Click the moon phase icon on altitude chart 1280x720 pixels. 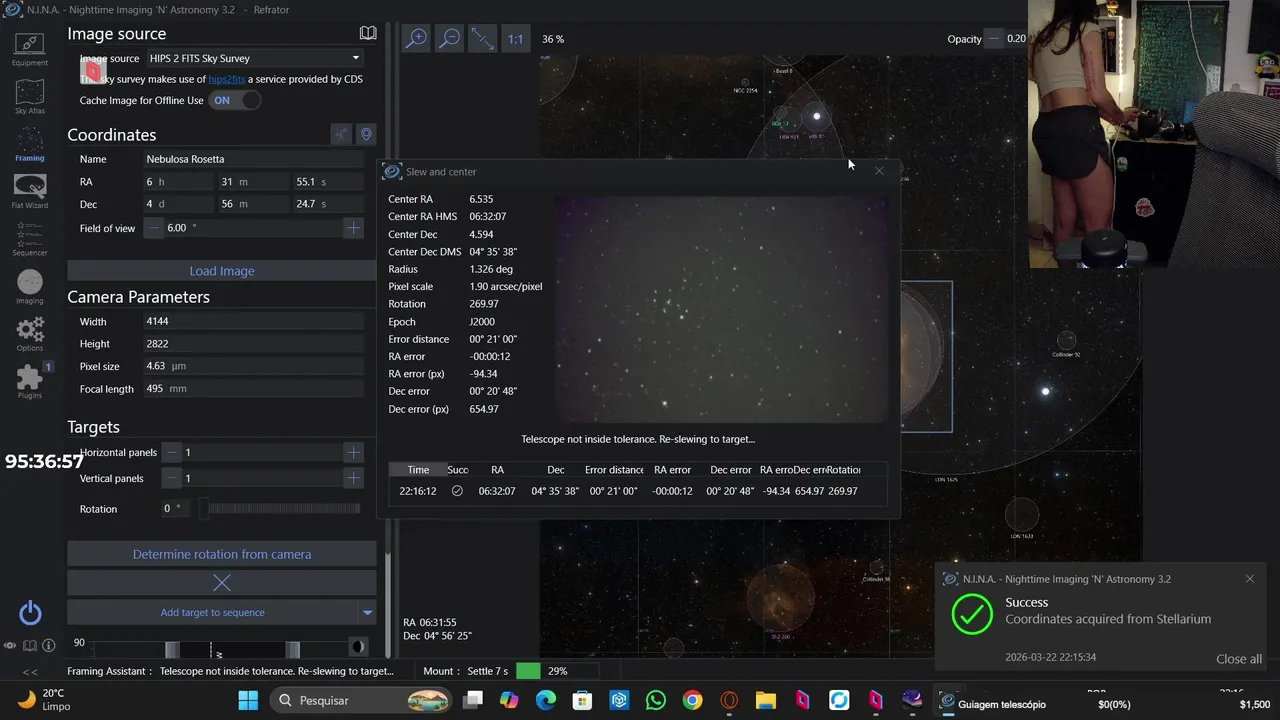click(x=357, y=647)
